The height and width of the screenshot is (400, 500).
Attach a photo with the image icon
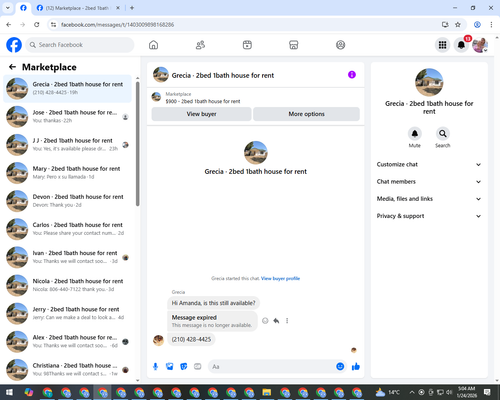click(x=170, y=367)
